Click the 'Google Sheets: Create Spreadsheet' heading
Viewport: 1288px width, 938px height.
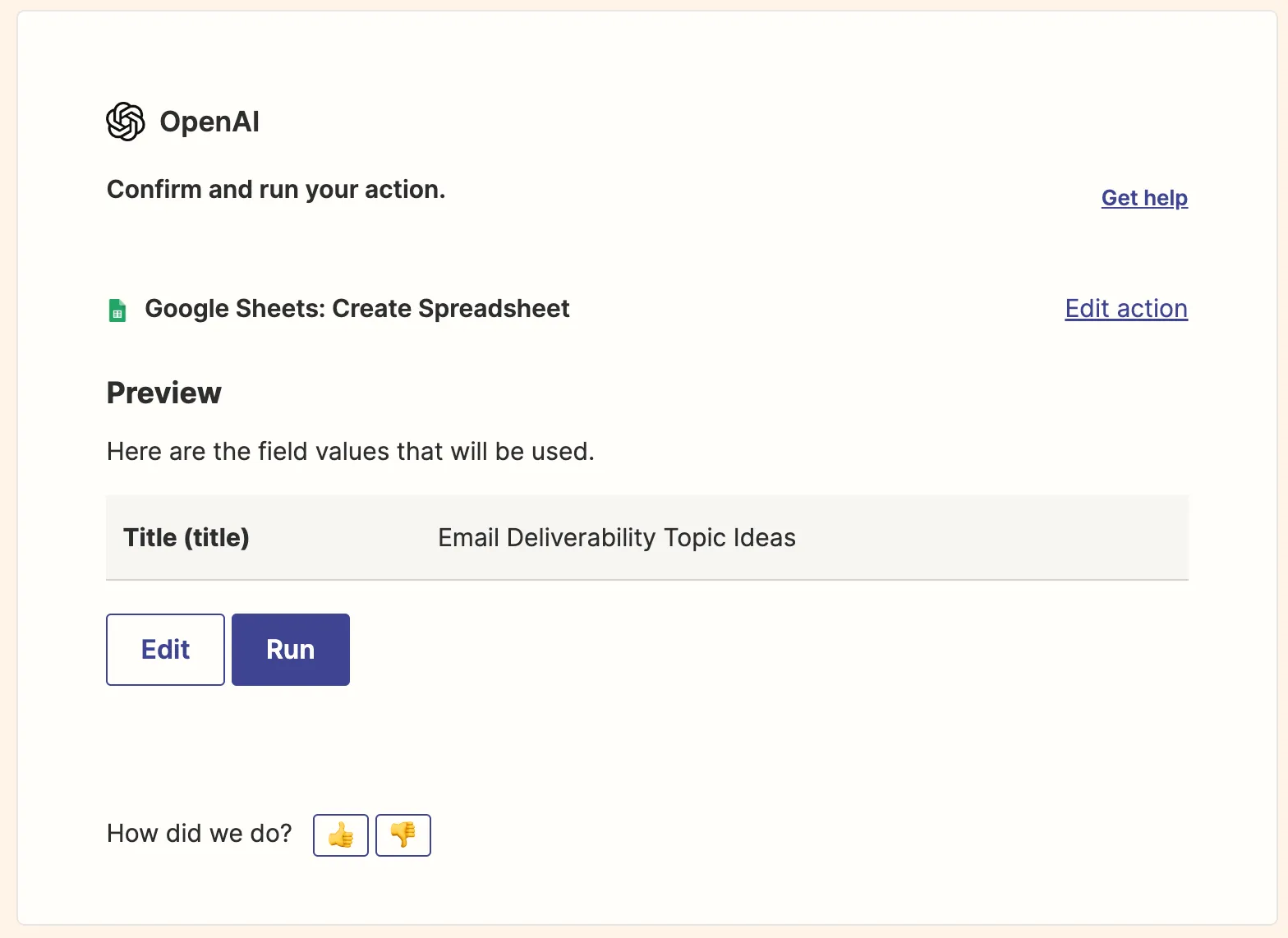coord(357,309)
